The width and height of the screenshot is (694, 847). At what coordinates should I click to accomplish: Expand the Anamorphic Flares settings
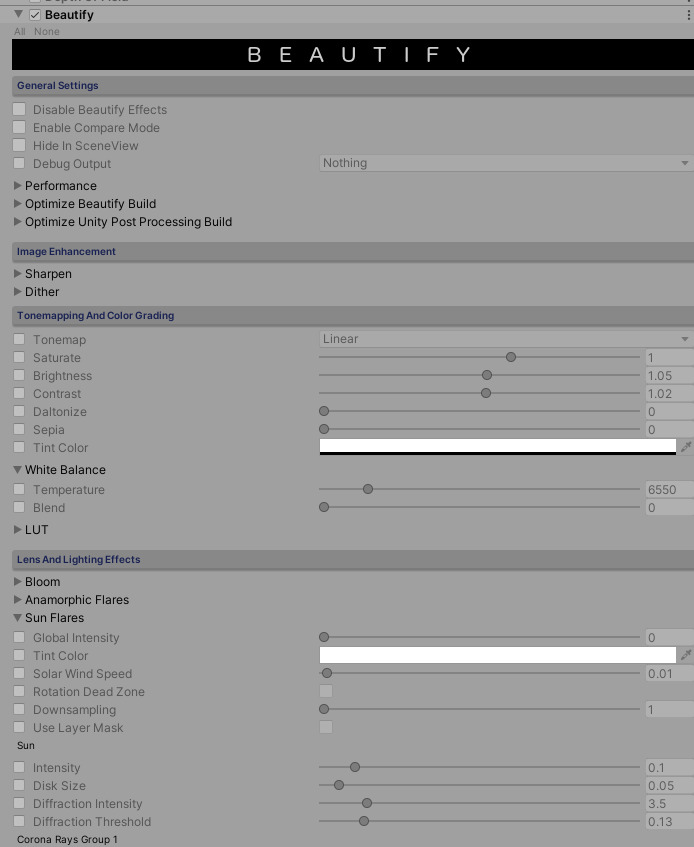tap(17, 599)
